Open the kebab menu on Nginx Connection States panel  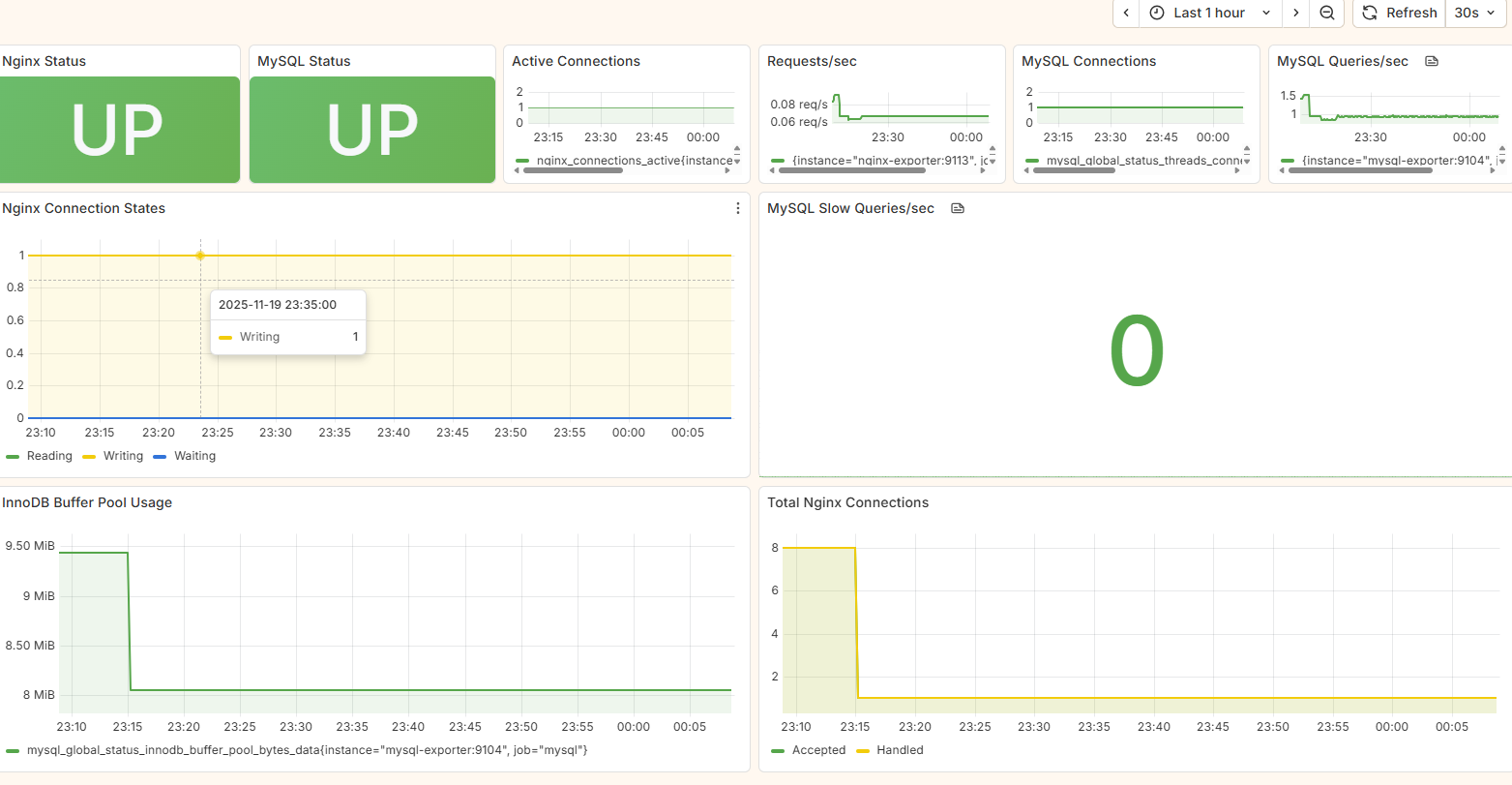(738, 208)
